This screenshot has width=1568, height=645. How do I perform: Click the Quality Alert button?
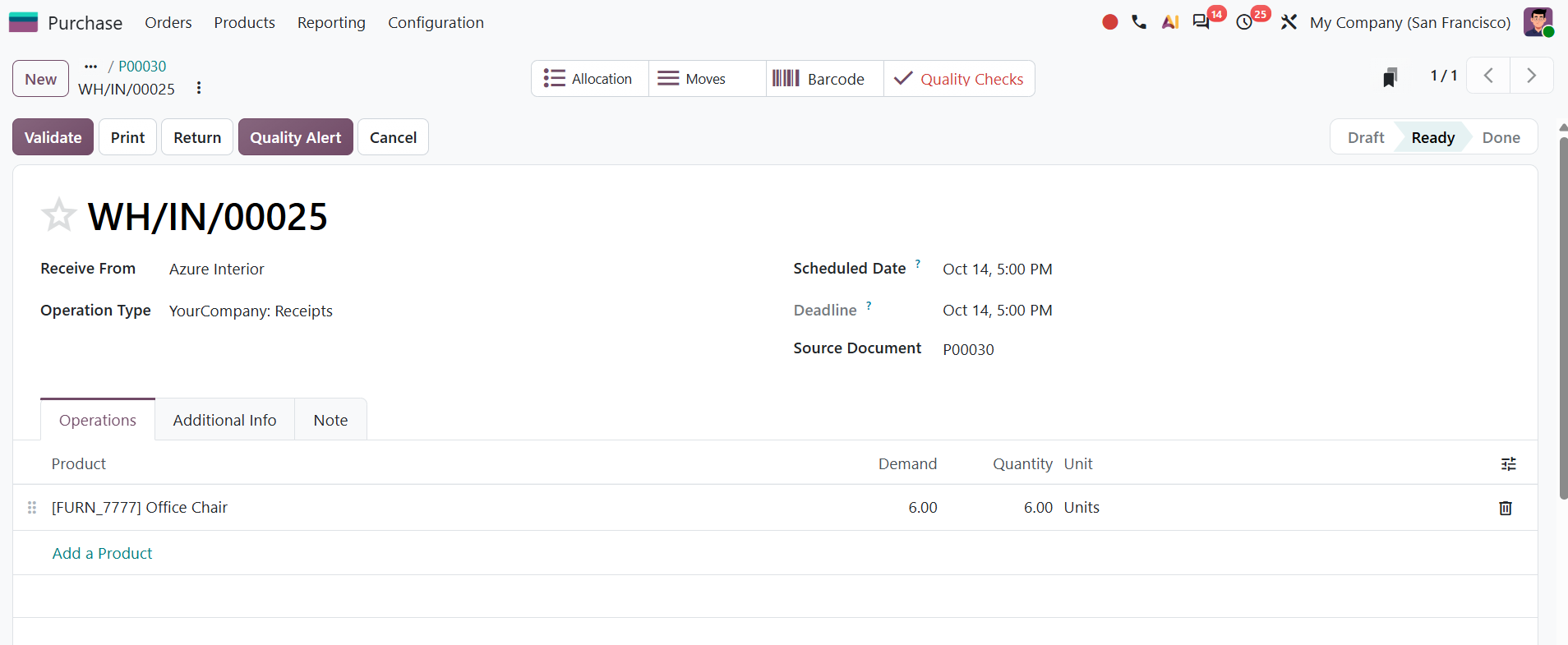click(296, 137)
